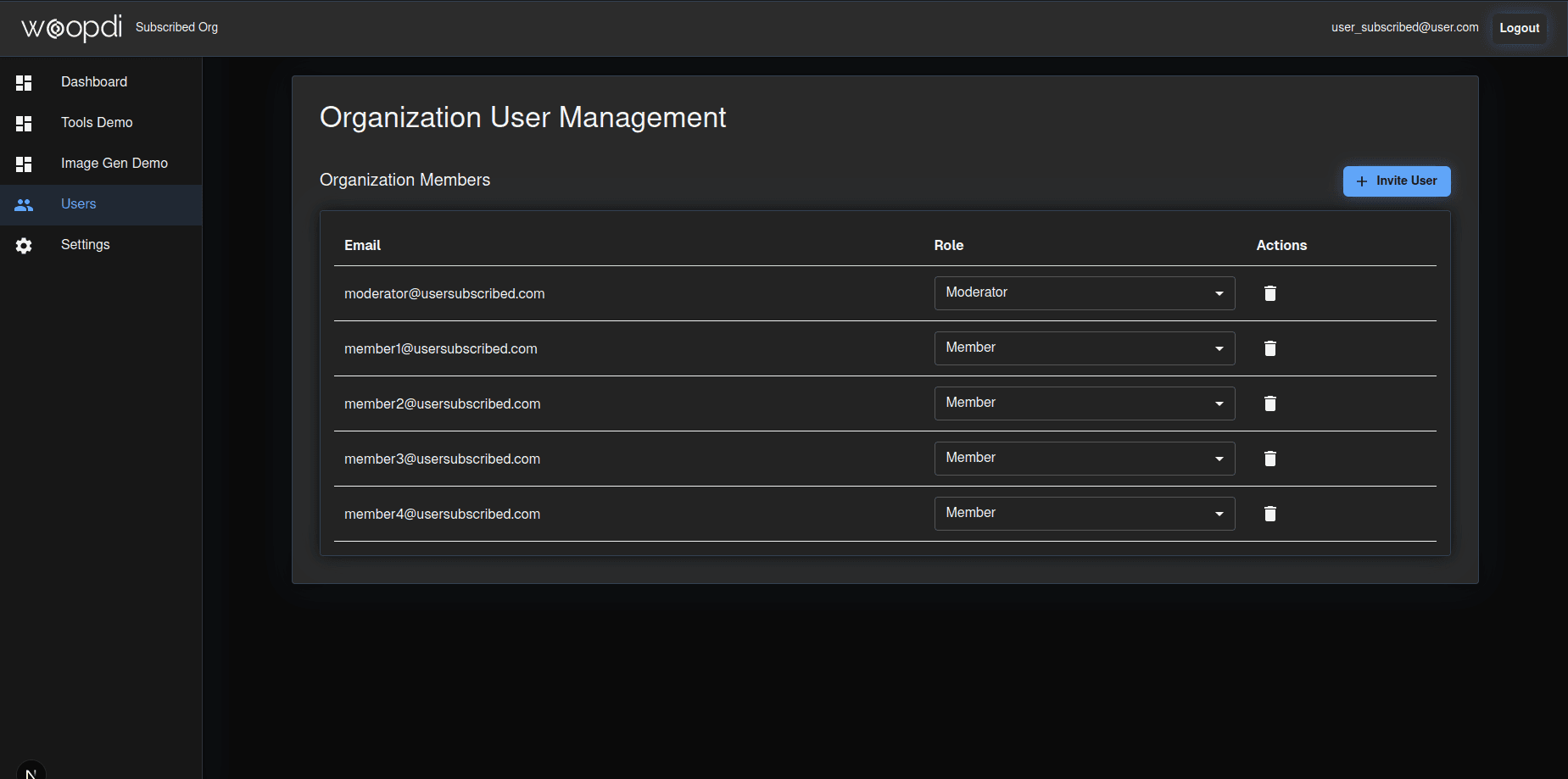Expand member4's role dropdown arrow
The height and width of the screenshot is (779, 1568).
click(1219, 514)
